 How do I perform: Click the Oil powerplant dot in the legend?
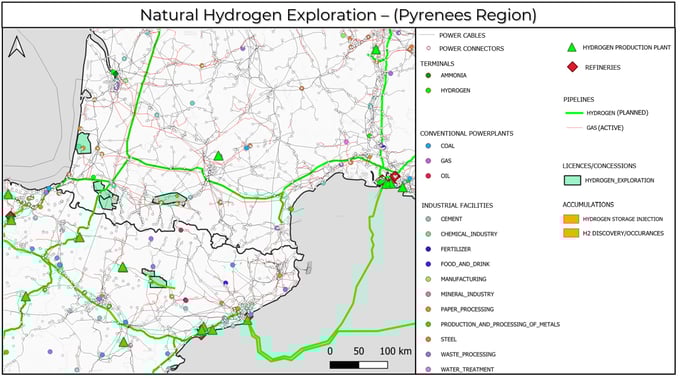click(x=428, y=176)
